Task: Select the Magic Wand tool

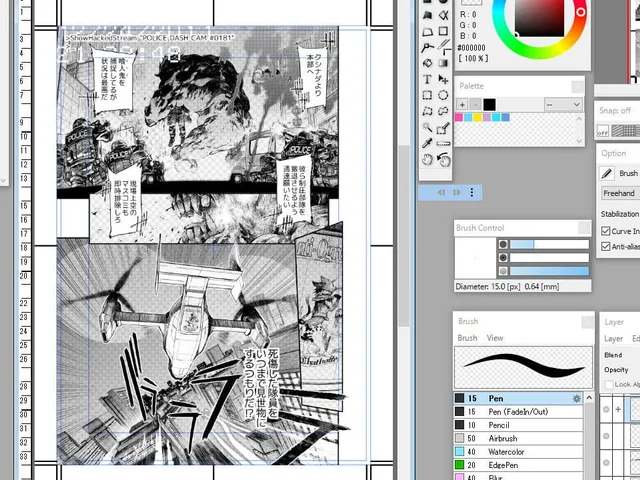Action: [427, 128]
